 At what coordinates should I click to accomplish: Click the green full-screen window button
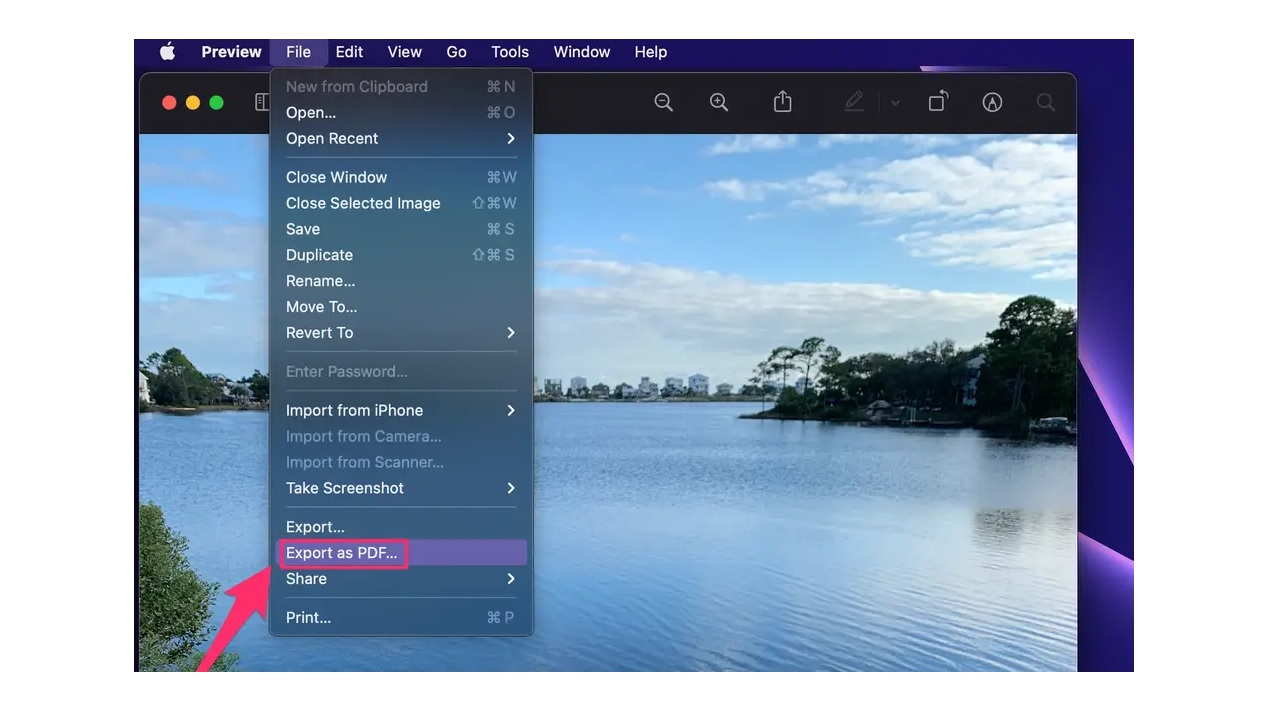click(x=216, y=103)
